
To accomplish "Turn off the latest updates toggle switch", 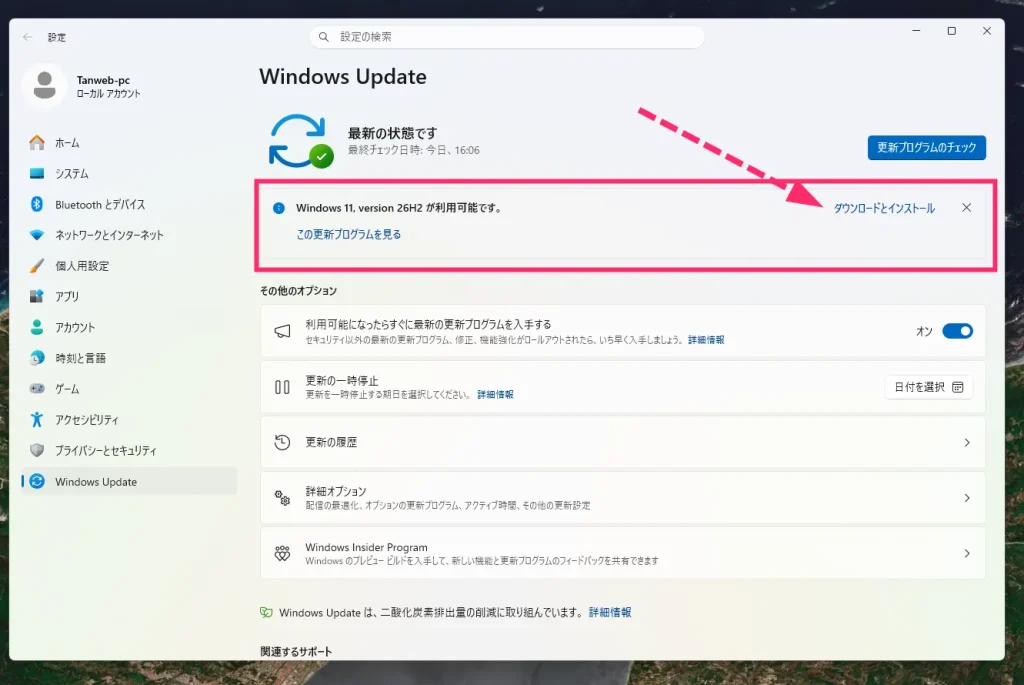I will [x=957, y=331].
